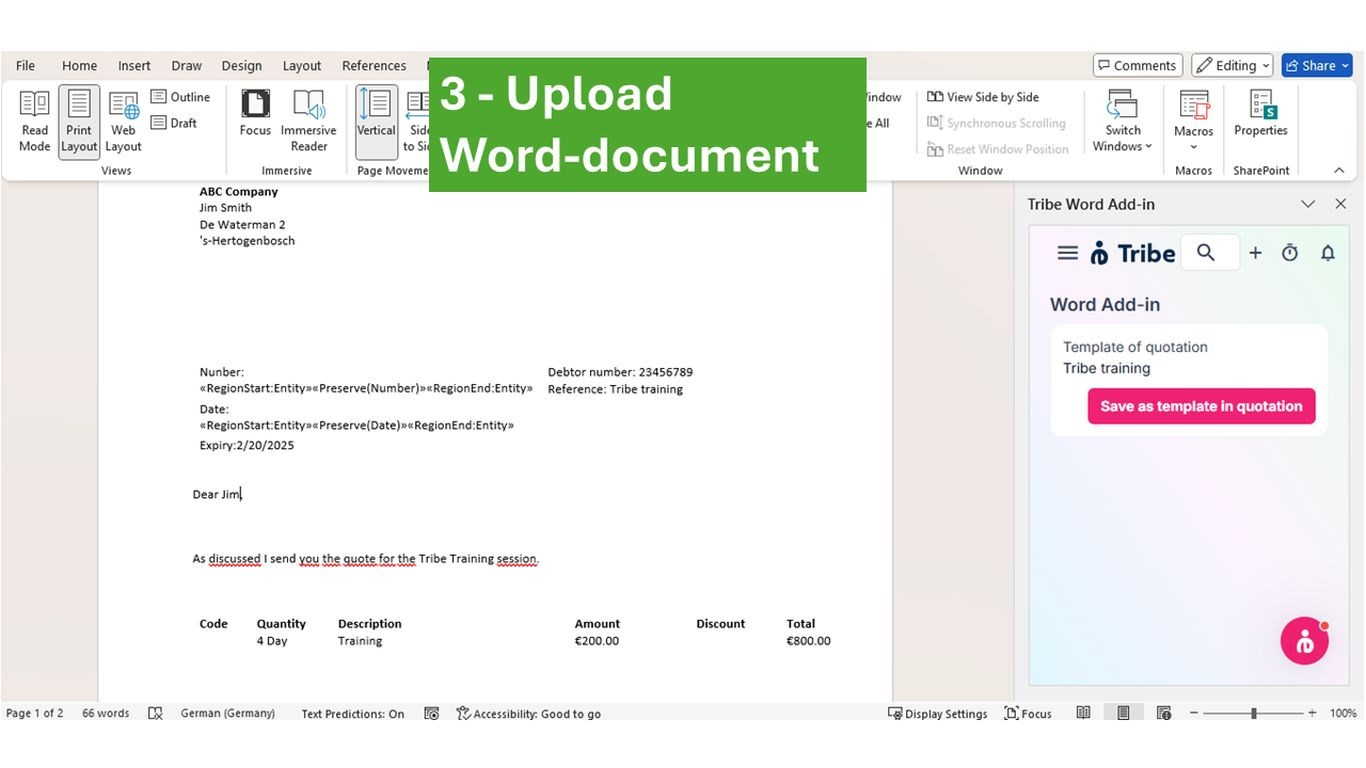This screenshot has width=1366, height=768.
Task: Click Debtor number: 23456789 text
Action: [620, 372]
